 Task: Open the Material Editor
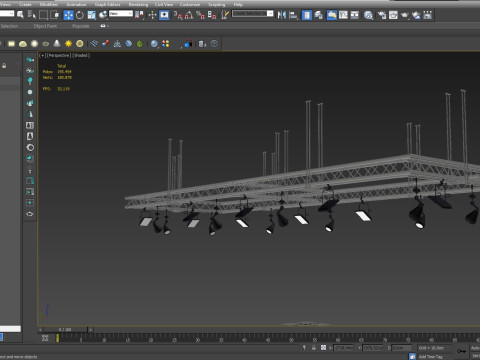coord(368,15)
